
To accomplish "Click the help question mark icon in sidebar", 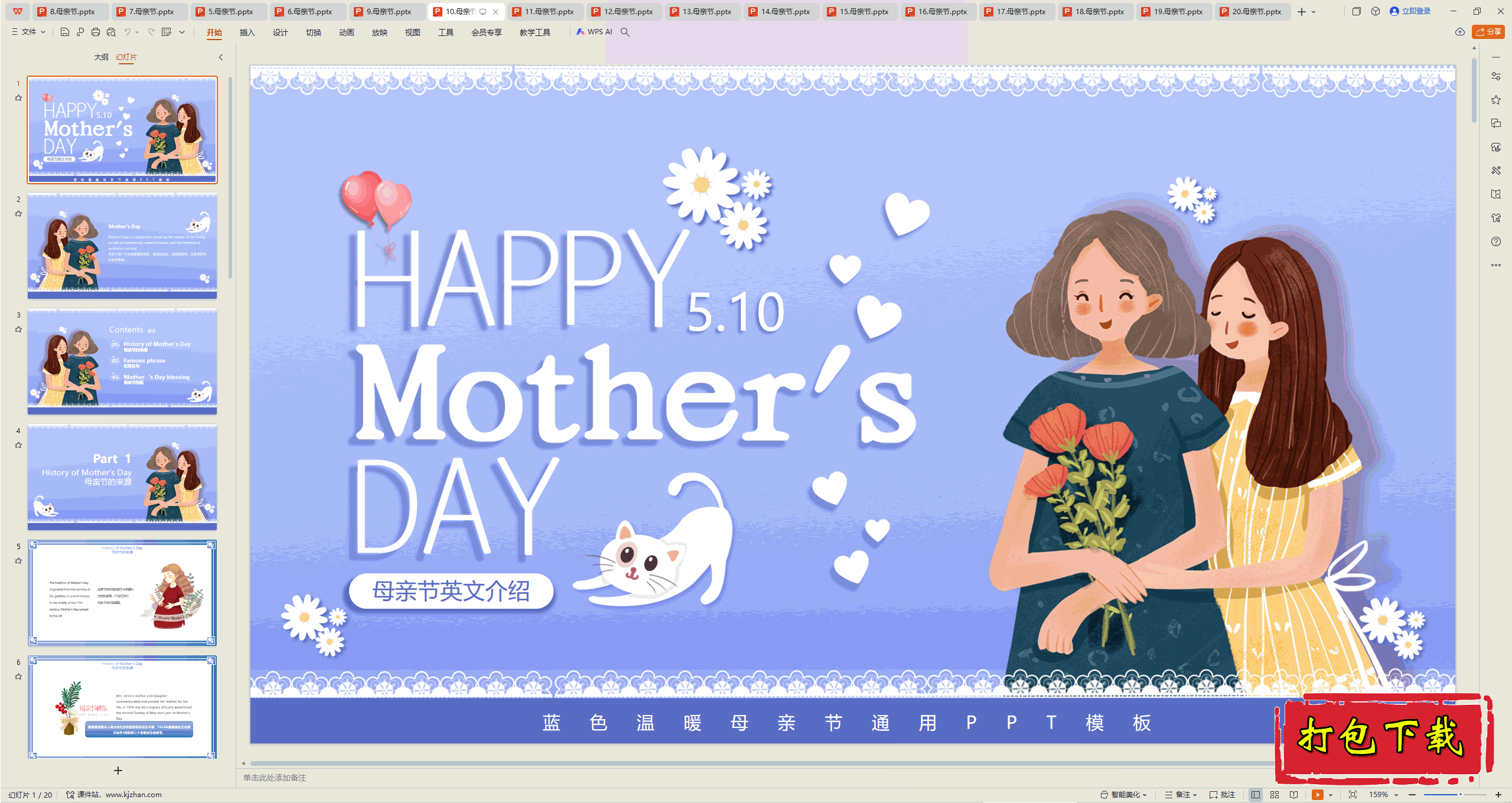I will click(1496, 241).
